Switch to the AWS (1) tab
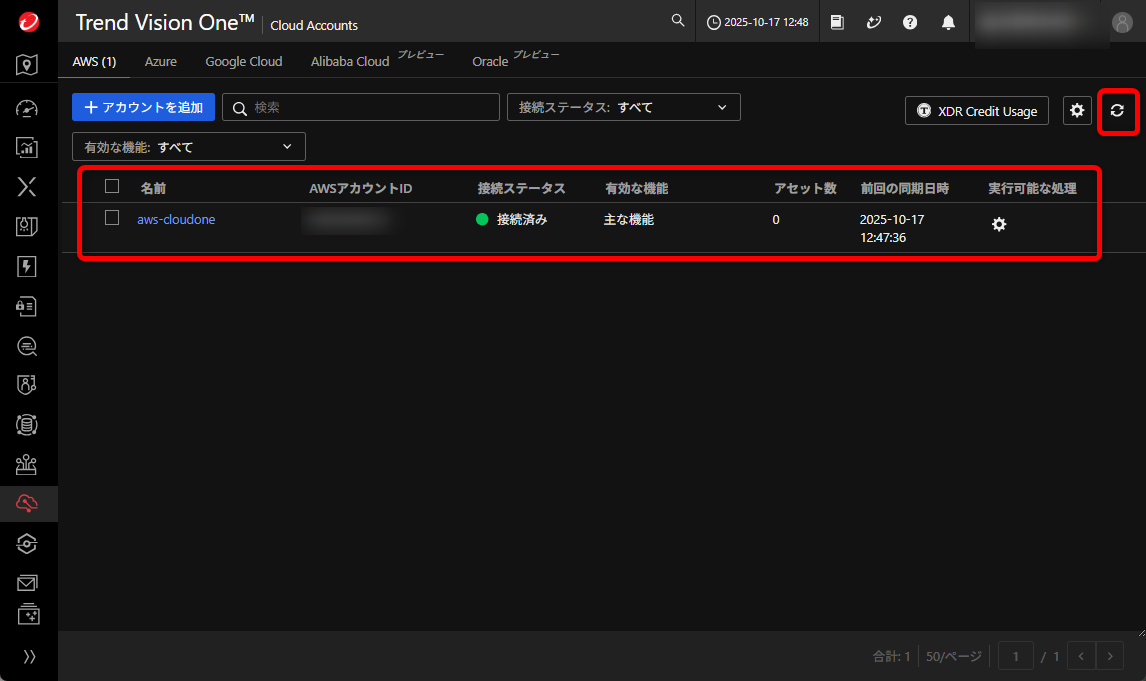This screenshot has height=681, width=1146. click(x=94, y=61)
